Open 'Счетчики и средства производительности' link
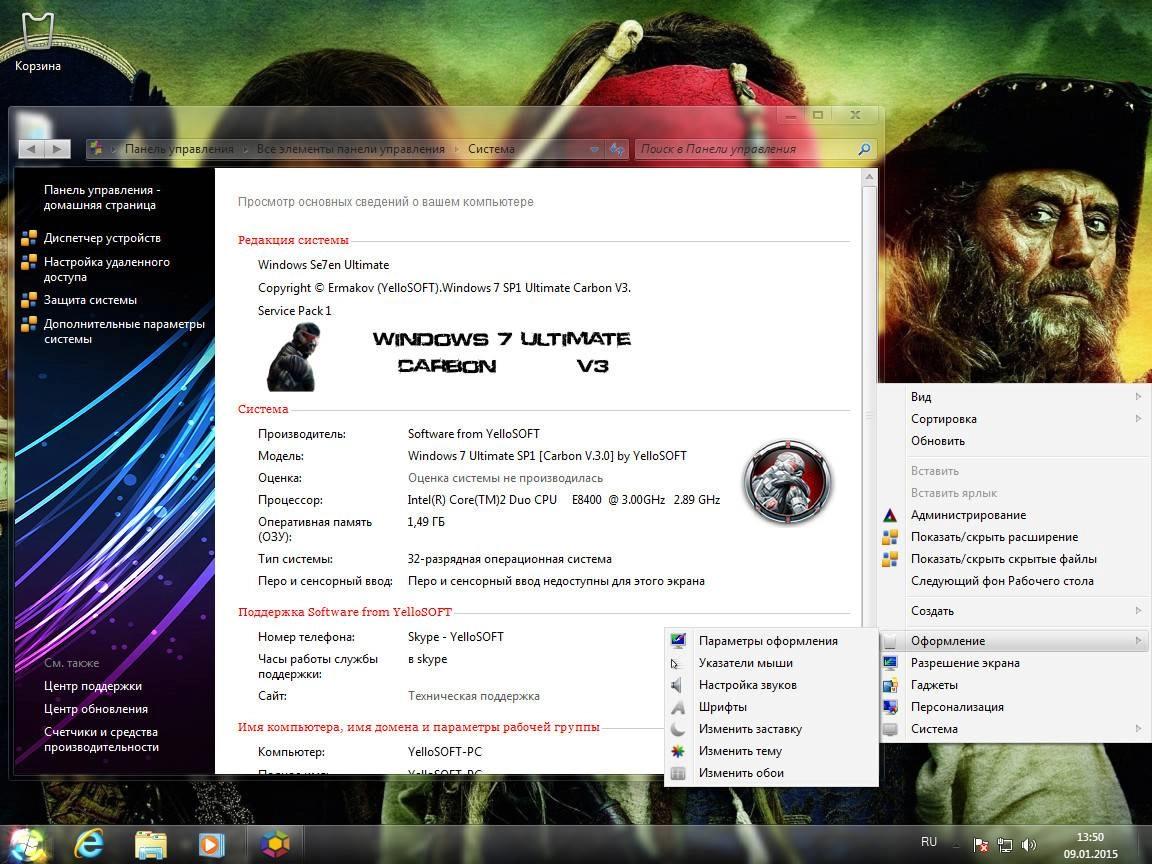Screen dimensions: 1152x864 coord(101,740)
